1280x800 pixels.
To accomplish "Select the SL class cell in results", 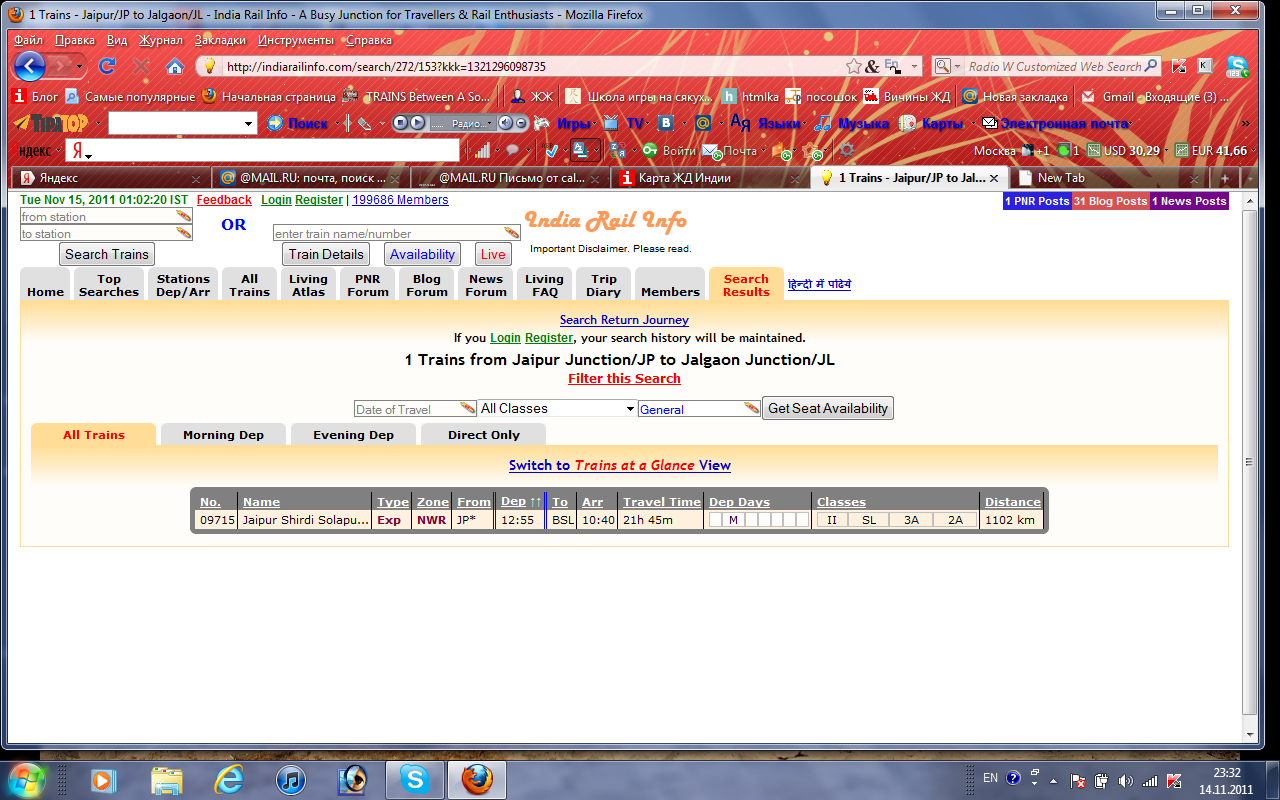I will tap(869, 520).
